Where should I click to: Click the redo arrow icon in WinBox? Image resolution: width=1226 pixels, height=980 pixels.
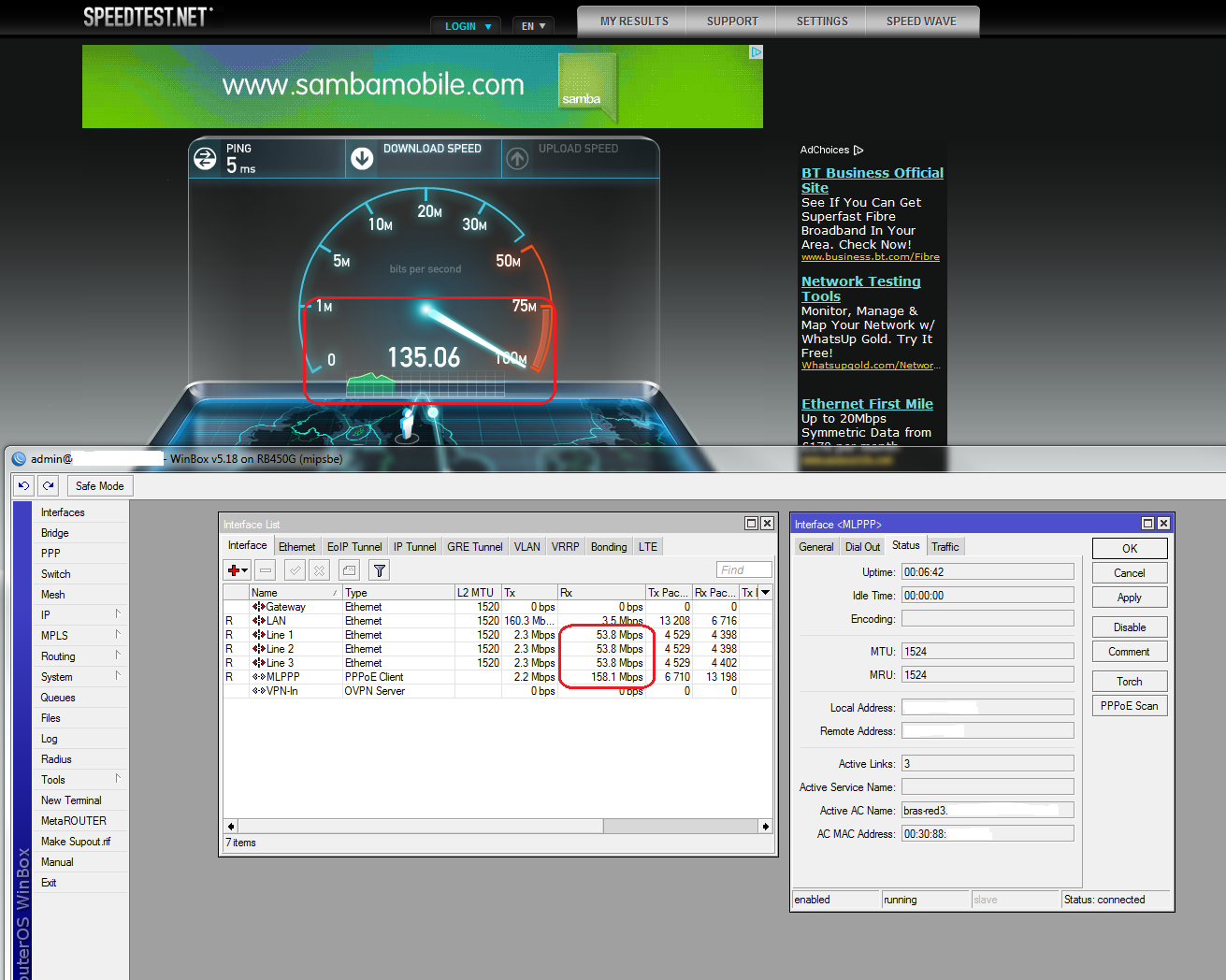click(49, 485)
